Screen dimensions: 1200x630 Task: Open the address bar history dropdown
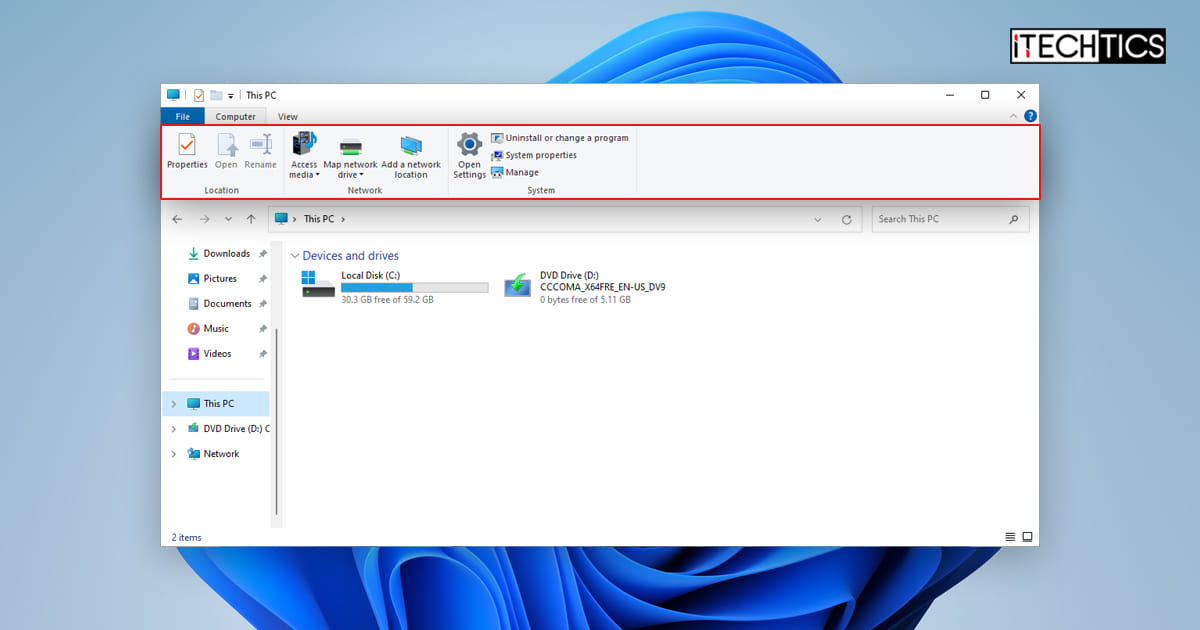pyautogui.click(x=818, y=218)
